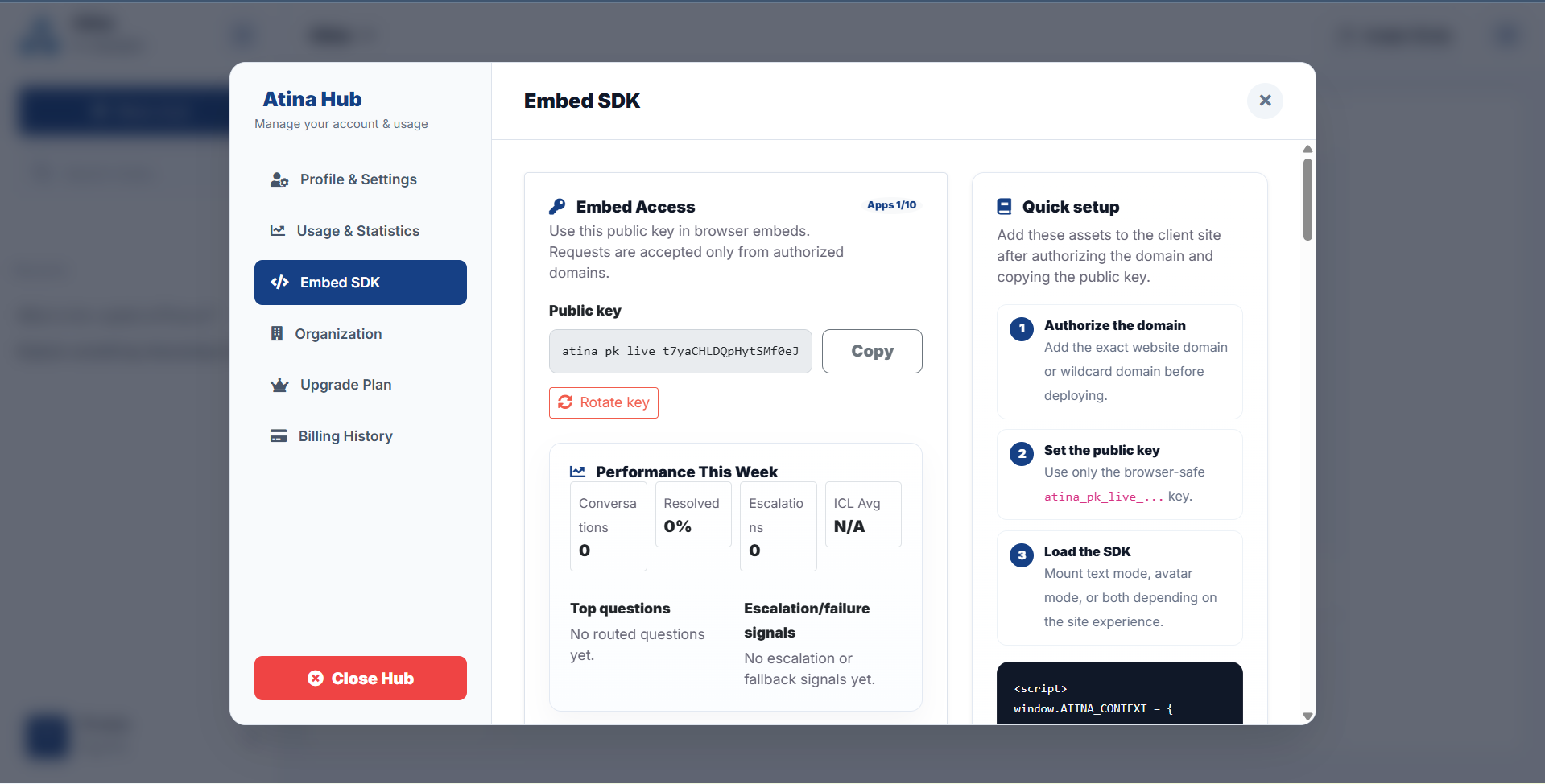Close the Embed SDK dialog with X
Viewport: 1545px width, 784px height.
click(x=1266, y=101)
